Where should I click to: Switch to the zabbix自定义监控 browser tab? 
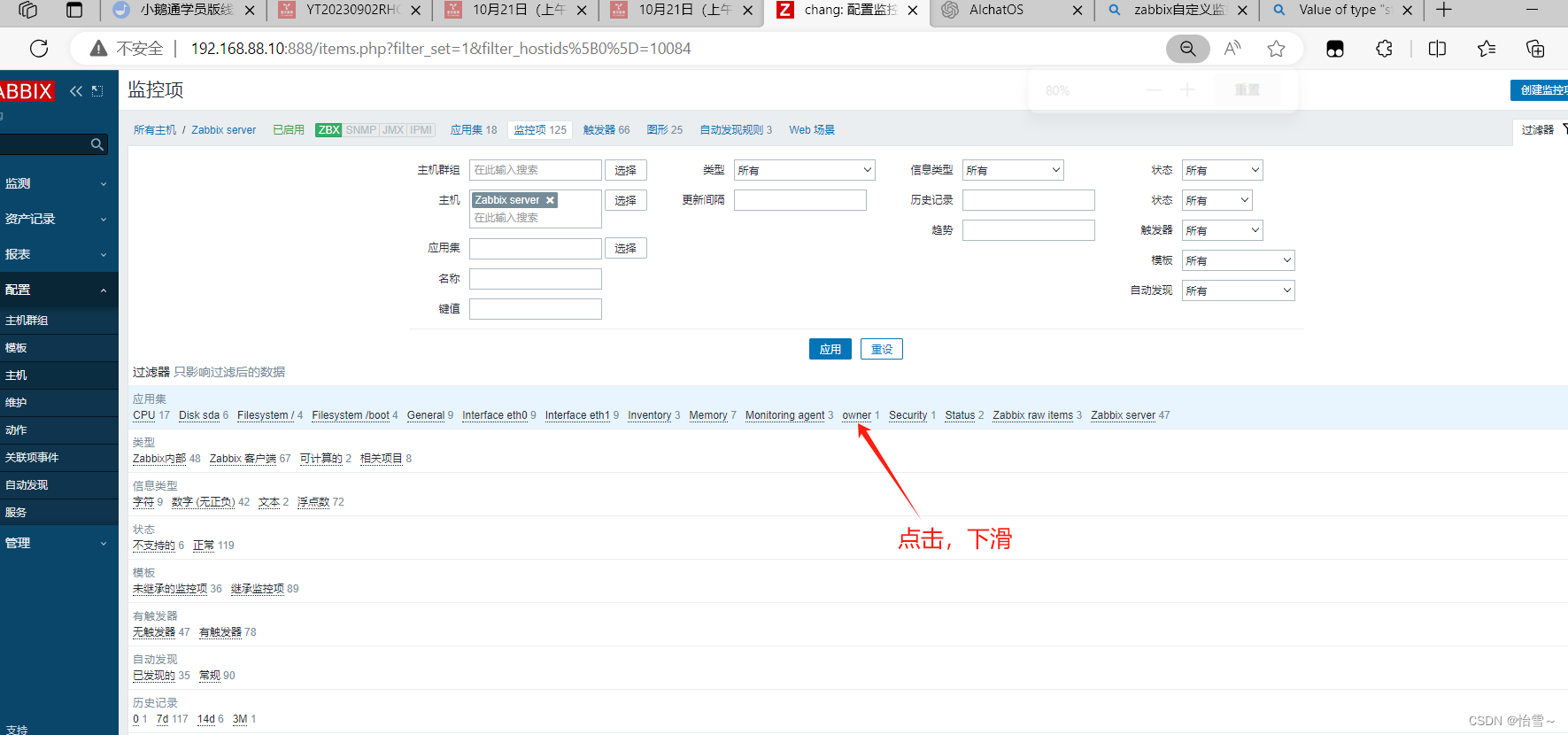point(1178,10)
